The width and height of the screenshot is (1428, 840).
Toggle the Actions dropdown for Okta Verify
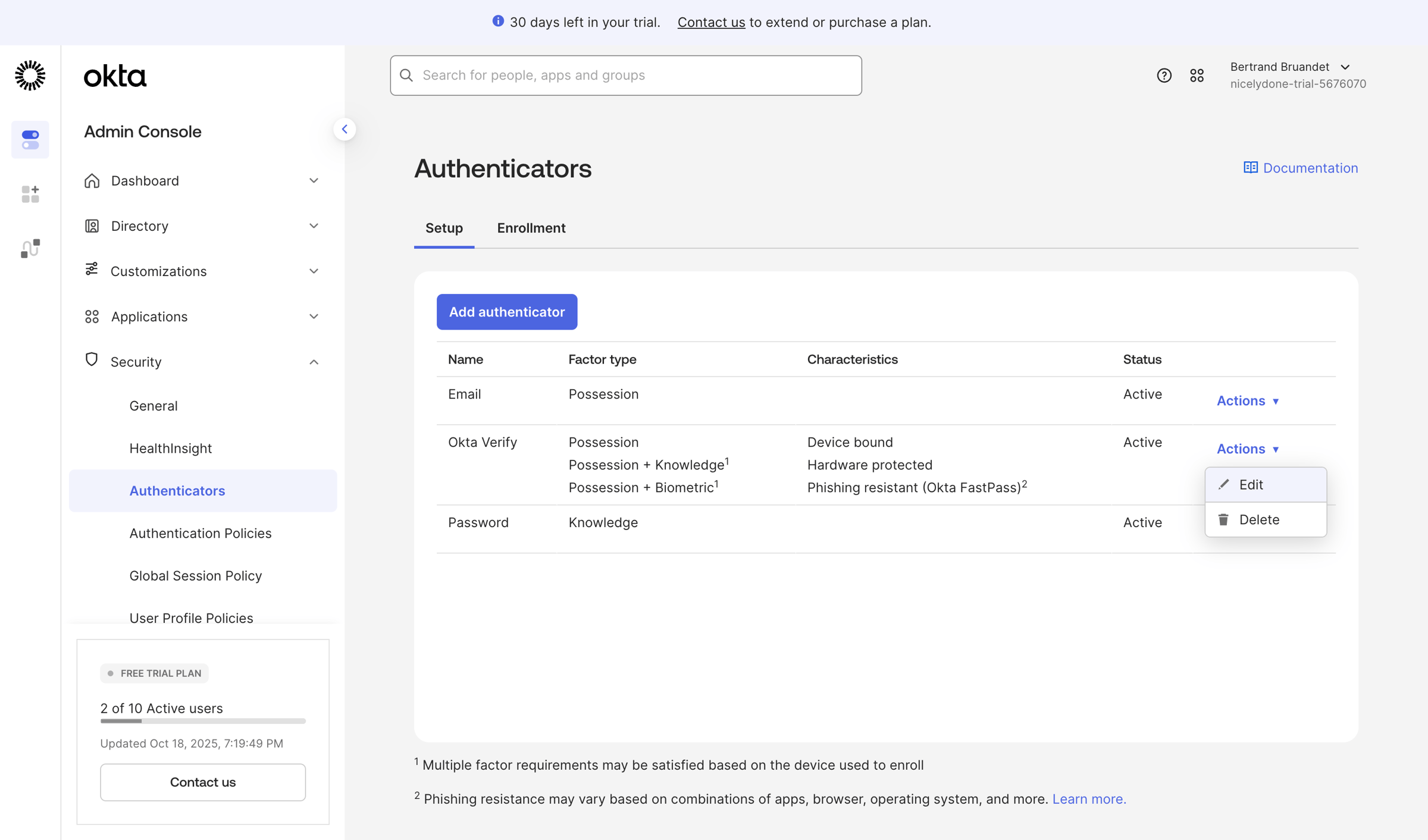(x=1248, y=449)
